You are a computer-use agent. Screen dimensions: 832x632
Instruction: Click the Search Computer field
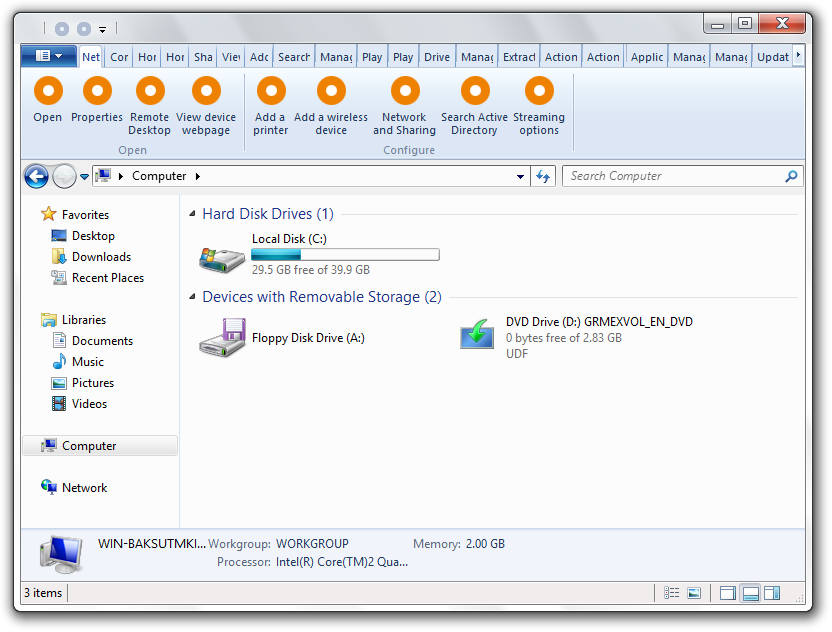[683, 176]
